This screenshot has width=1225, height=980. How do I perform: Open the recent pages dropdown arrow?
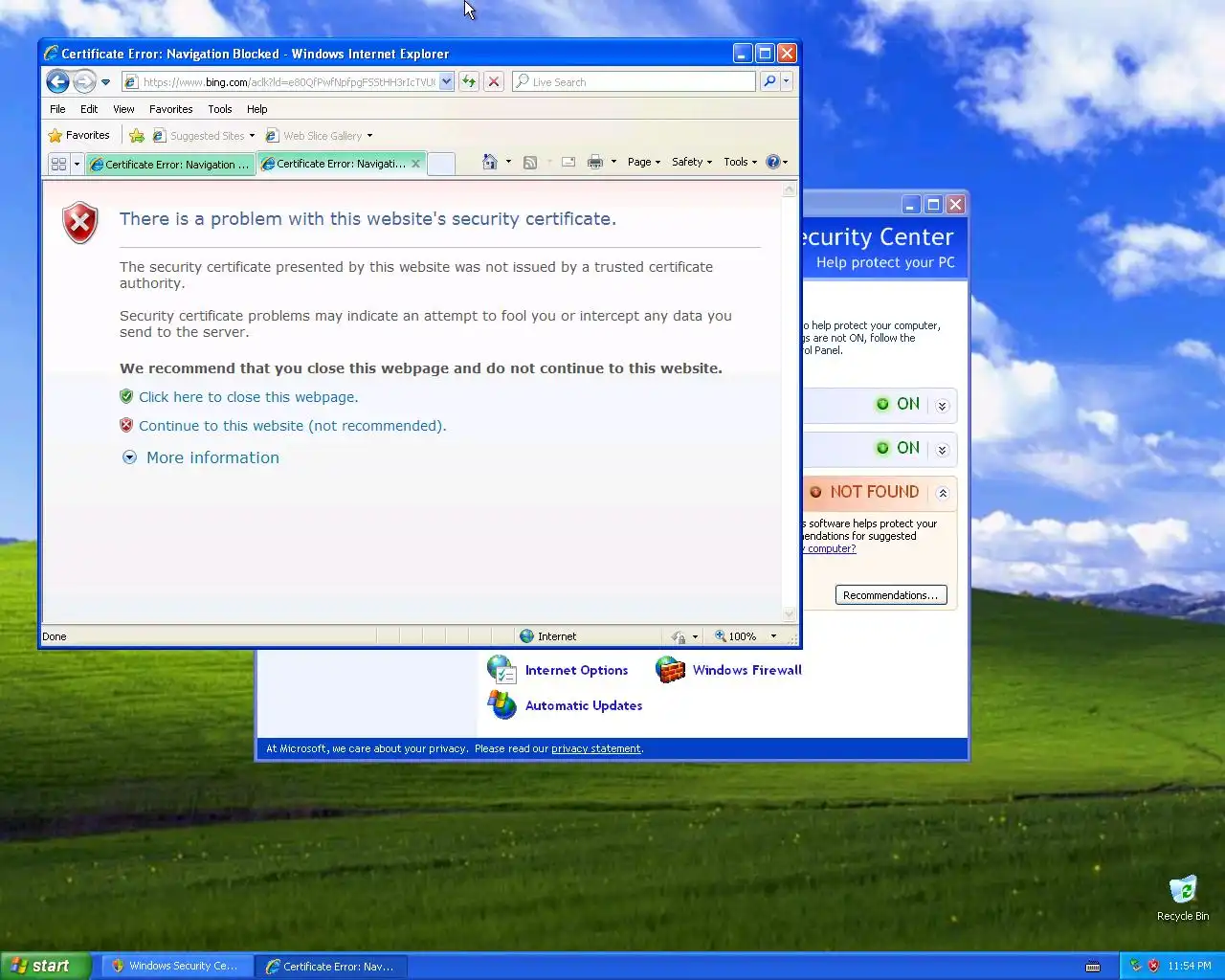point(105,82)
